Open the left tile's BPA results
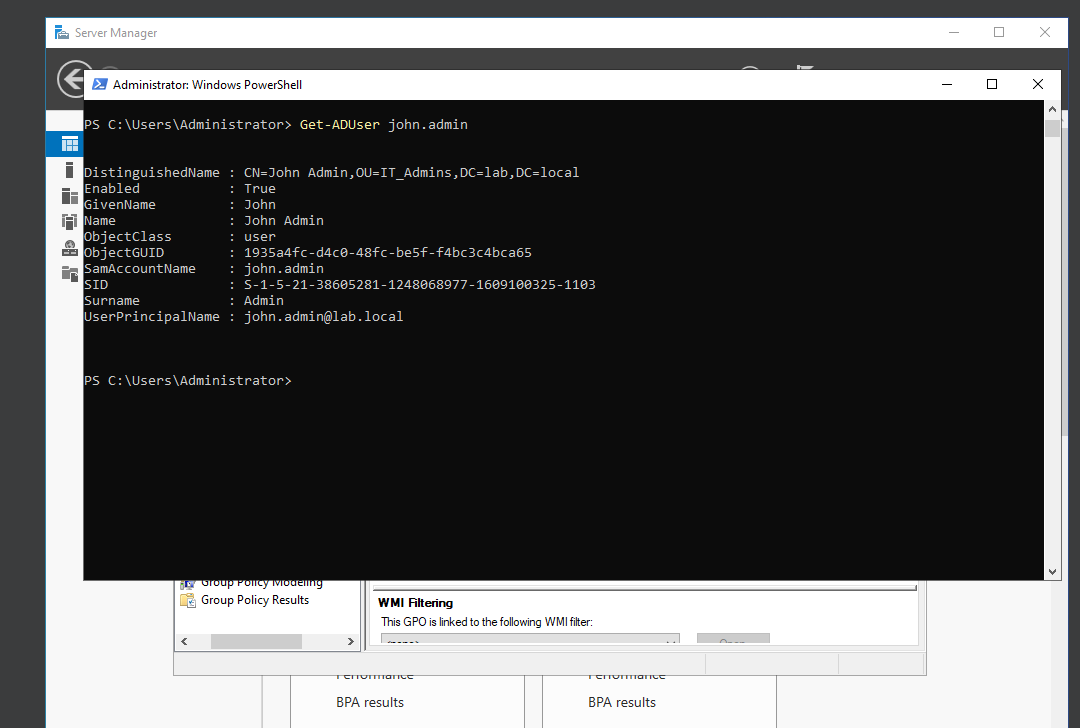Viewport: 1080px width, 728px height. 370,703
